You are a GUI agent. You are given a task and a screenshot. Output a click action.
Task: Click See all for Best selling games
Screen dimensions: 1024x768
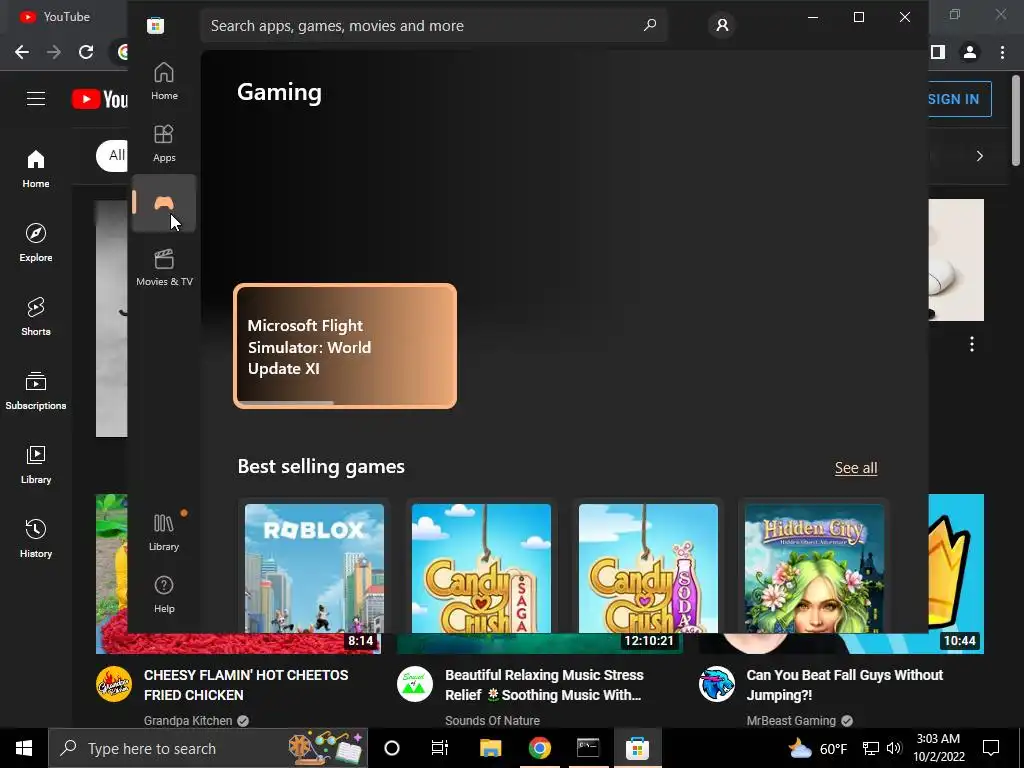click(x=856, y=468)
